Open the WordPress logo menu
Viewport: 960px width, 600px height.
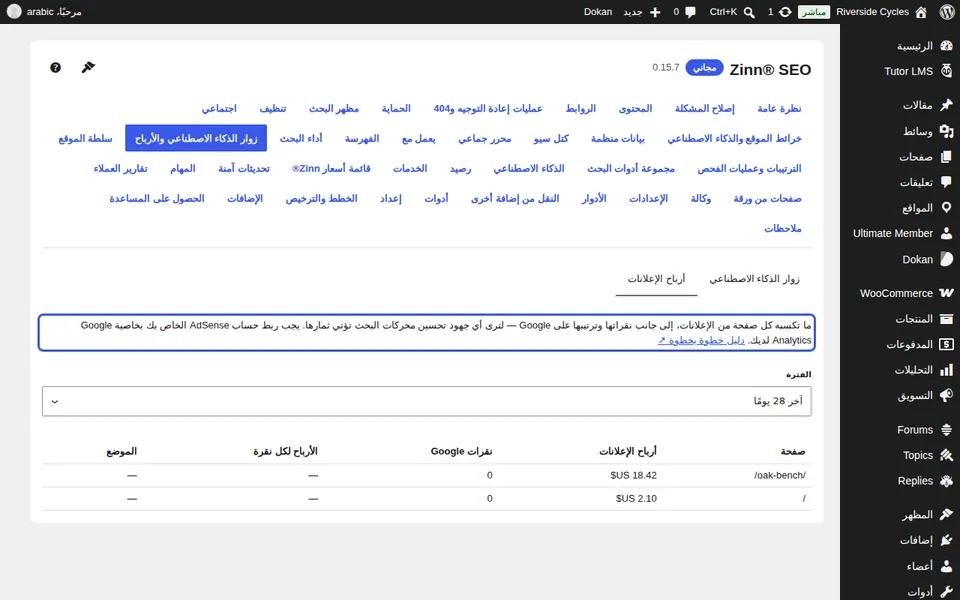click(946, 12)
